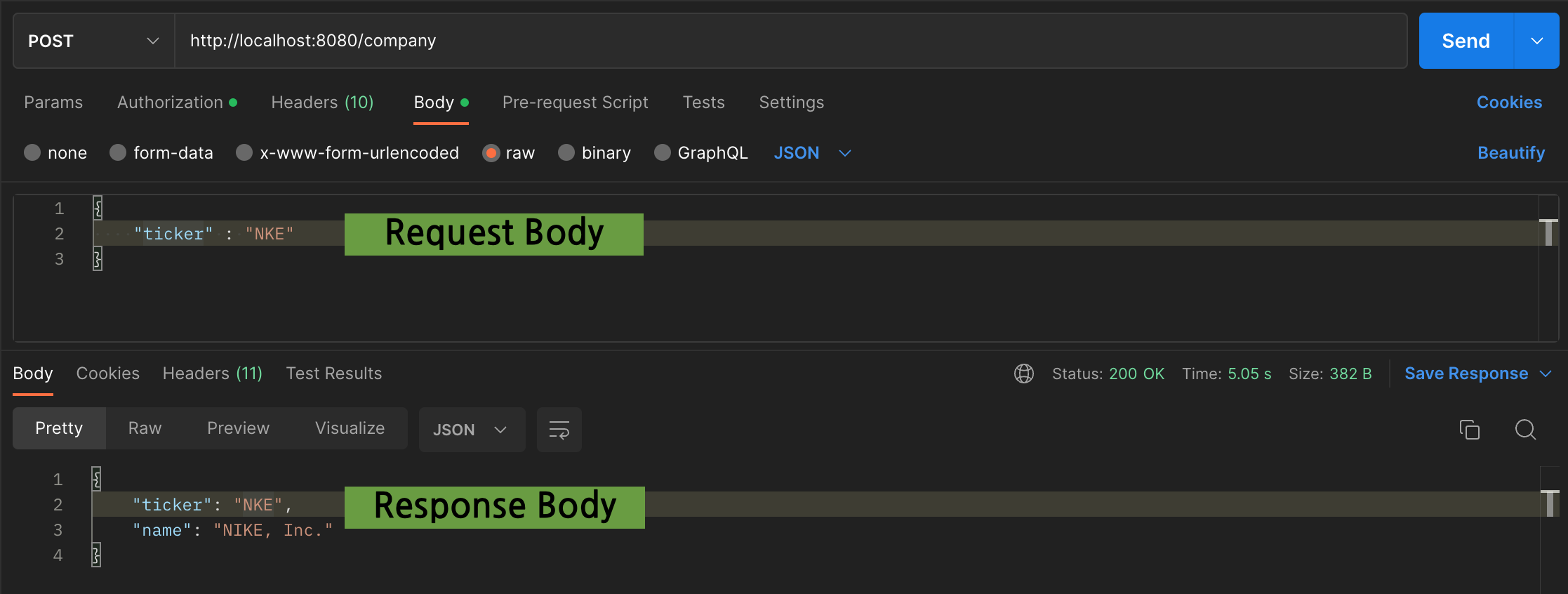
Task: Select the response Body tab
Action: [x=33, y=374]
